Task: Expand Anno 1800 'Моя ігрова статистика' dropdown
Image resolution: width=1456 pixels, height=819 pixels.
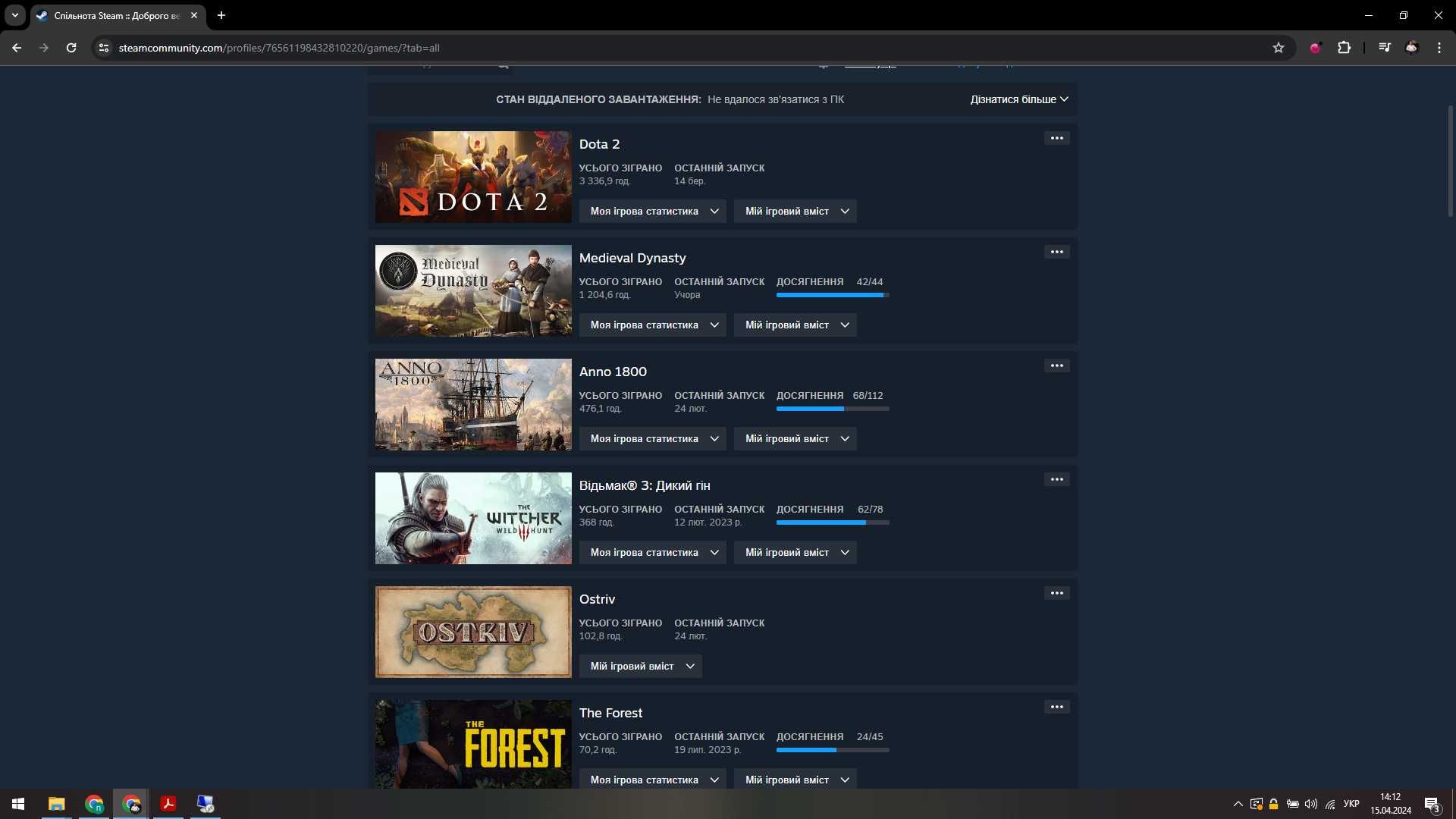Action: click(x=653, y=438)
